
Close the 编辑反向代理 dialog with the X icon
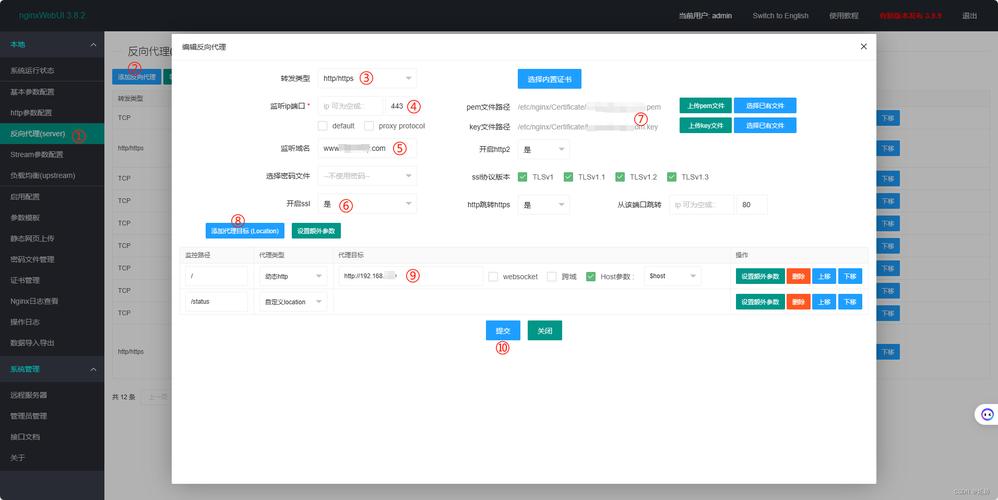click(x=863, y=46)
